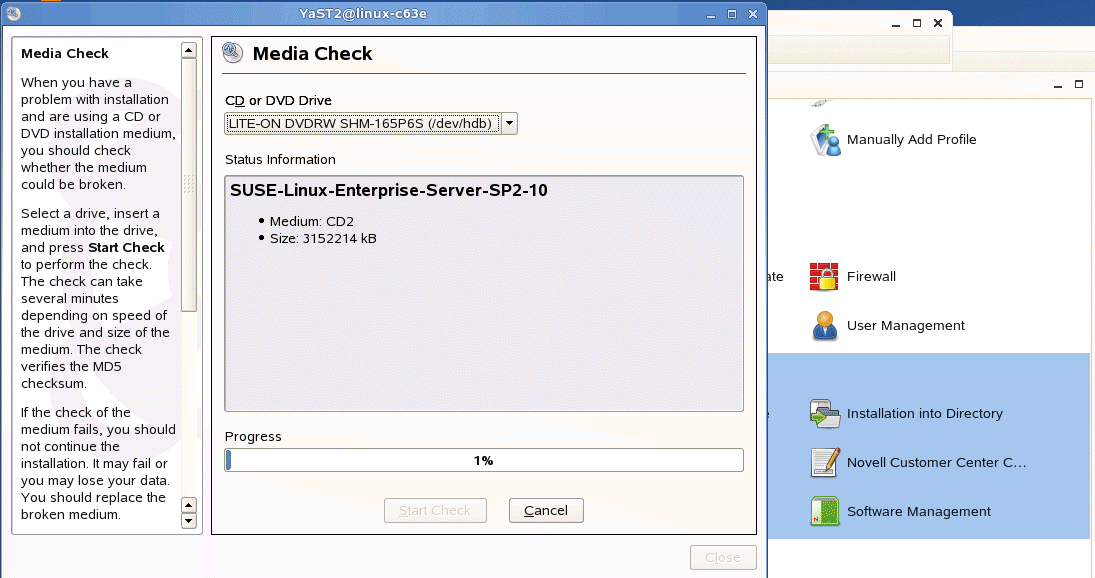The height and width of the screenshot is (578, 1095).
Task: Open the YaST2 window menu icon in title bar
Action: [x=13, y=13]
